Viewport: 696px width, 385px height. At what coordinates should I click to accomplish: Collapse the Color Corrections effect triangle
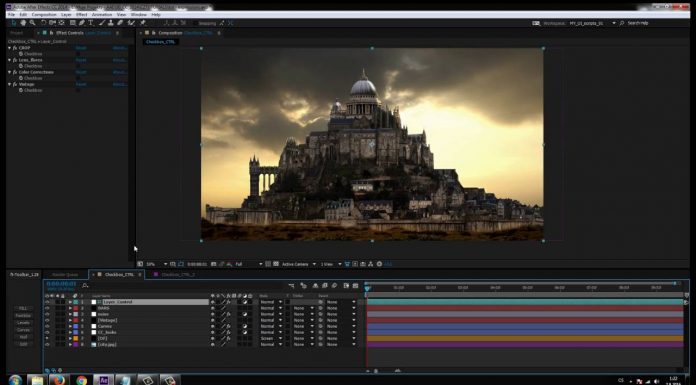(10, 72)
